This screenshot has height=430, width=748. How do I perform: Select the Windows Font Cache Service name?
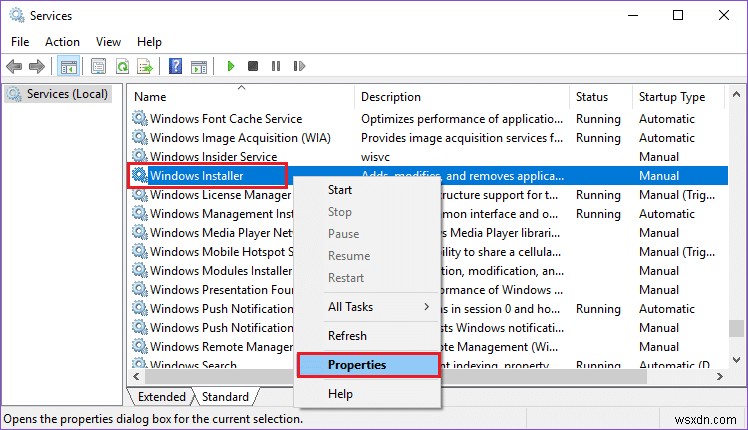coord(226,118)
